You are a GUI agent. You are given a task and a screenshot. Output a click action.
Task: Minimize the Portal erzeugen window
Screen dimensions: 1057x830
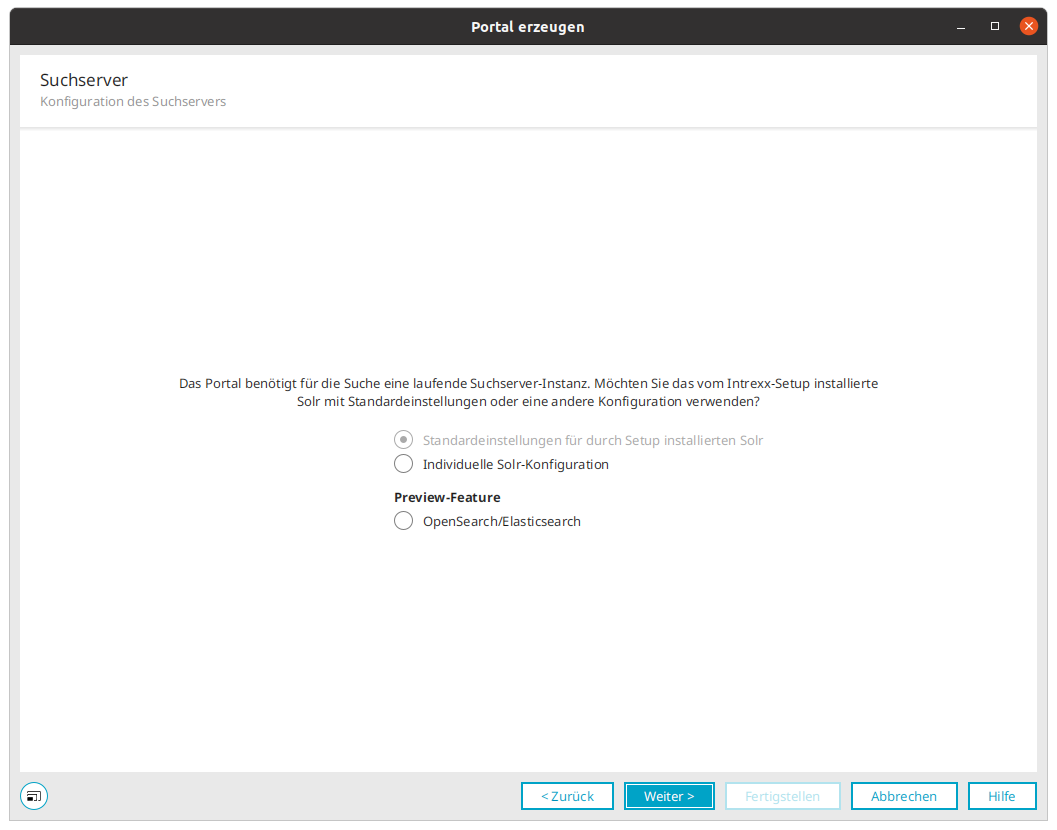point(961,27)
